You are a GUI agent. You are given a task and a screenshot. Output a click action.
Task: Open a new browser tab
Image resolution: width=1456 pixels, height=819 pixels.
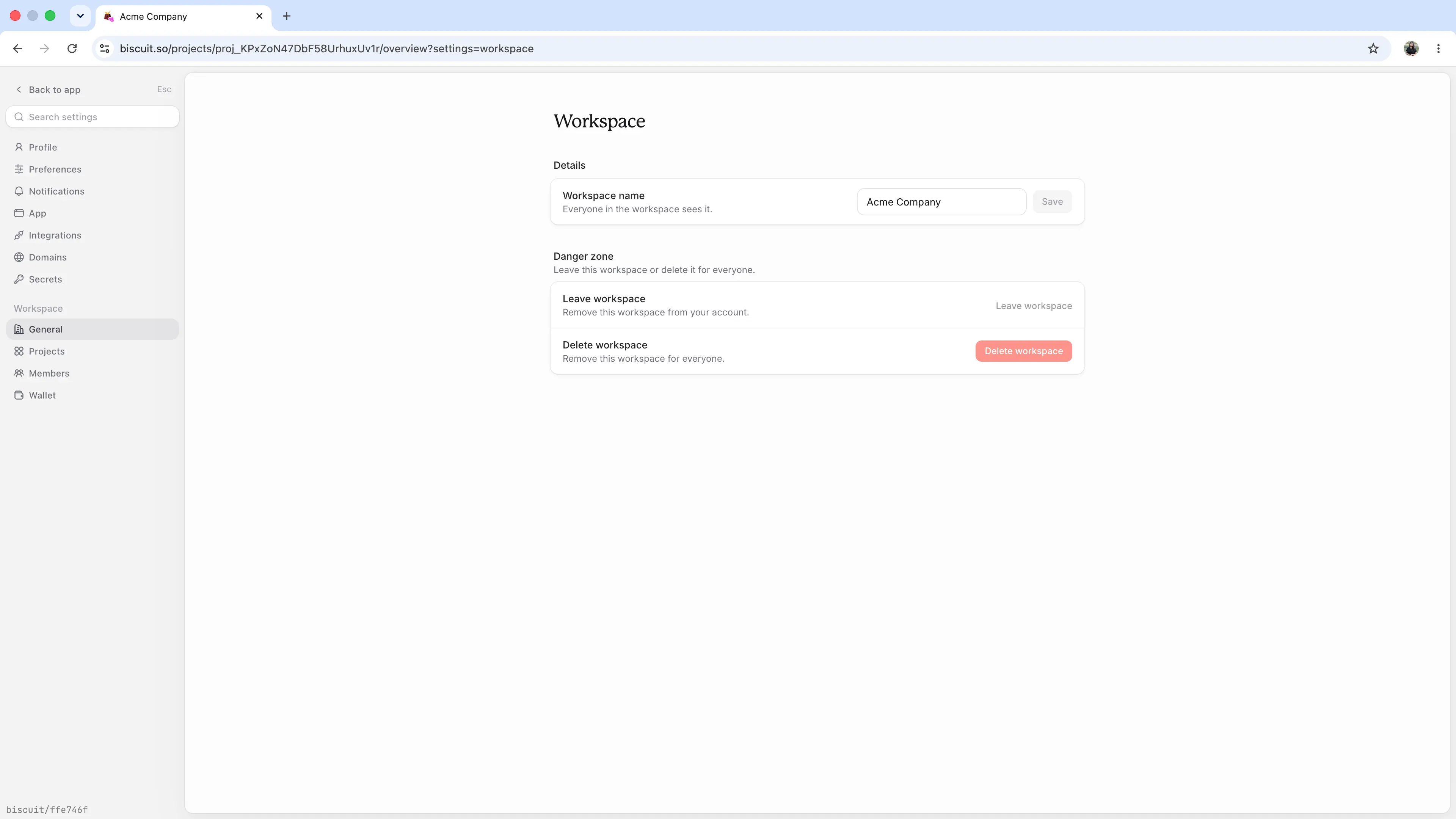tap(287, 16)
